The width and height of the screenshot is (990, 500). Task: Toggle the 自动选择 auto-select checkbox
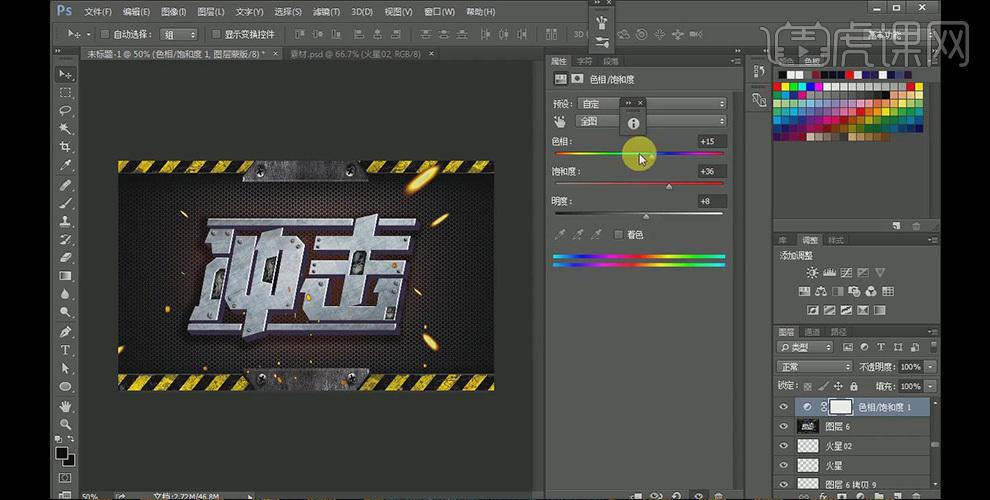103,34
